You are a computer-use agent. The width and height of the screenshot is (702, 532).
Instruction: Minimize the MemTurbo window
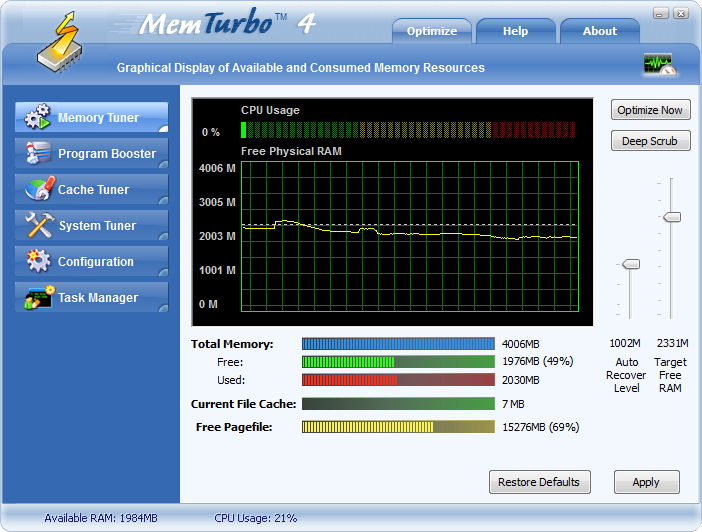click(x=660, y=13)
